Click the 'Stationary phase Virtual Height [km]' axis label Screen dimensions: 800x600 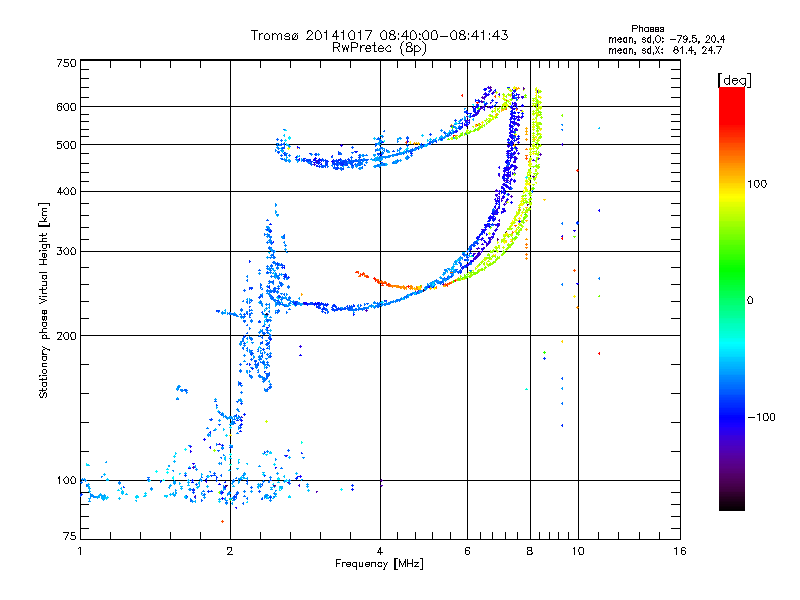[x=44, y=301]
